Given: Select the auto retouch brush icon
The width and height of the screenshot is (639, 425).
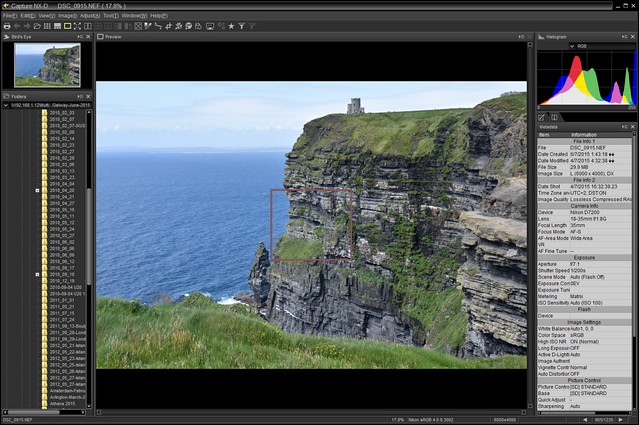Looking at the screenshot, I should (178, 26).
